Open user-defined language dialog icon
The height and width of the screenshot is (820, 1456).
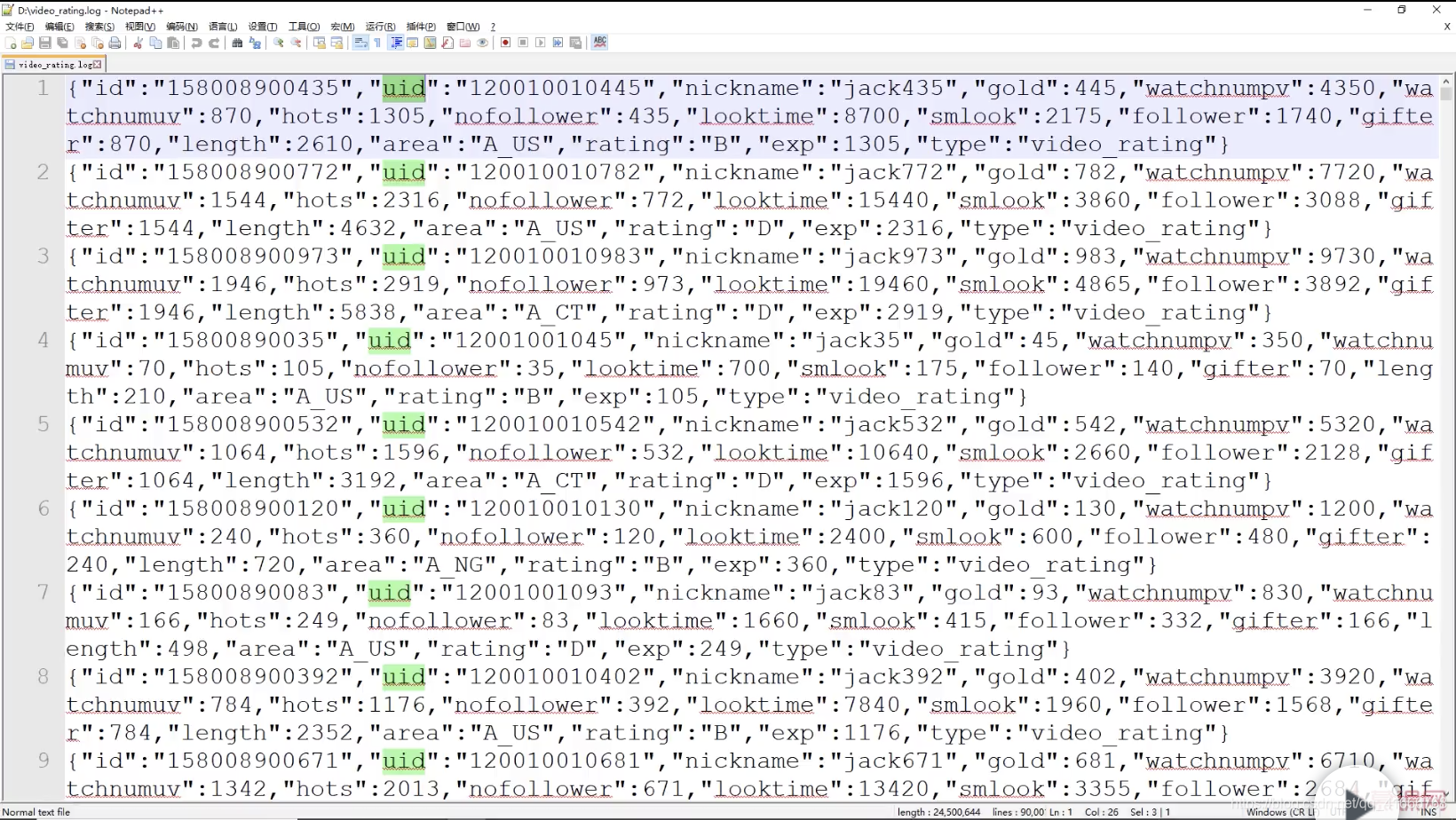click(412, 43)
